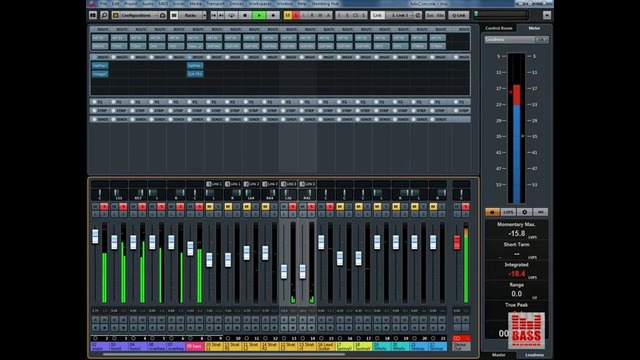Click first insert slot on bass channel
The width and height of the screenshot is (640, 360).
[195, 65]
